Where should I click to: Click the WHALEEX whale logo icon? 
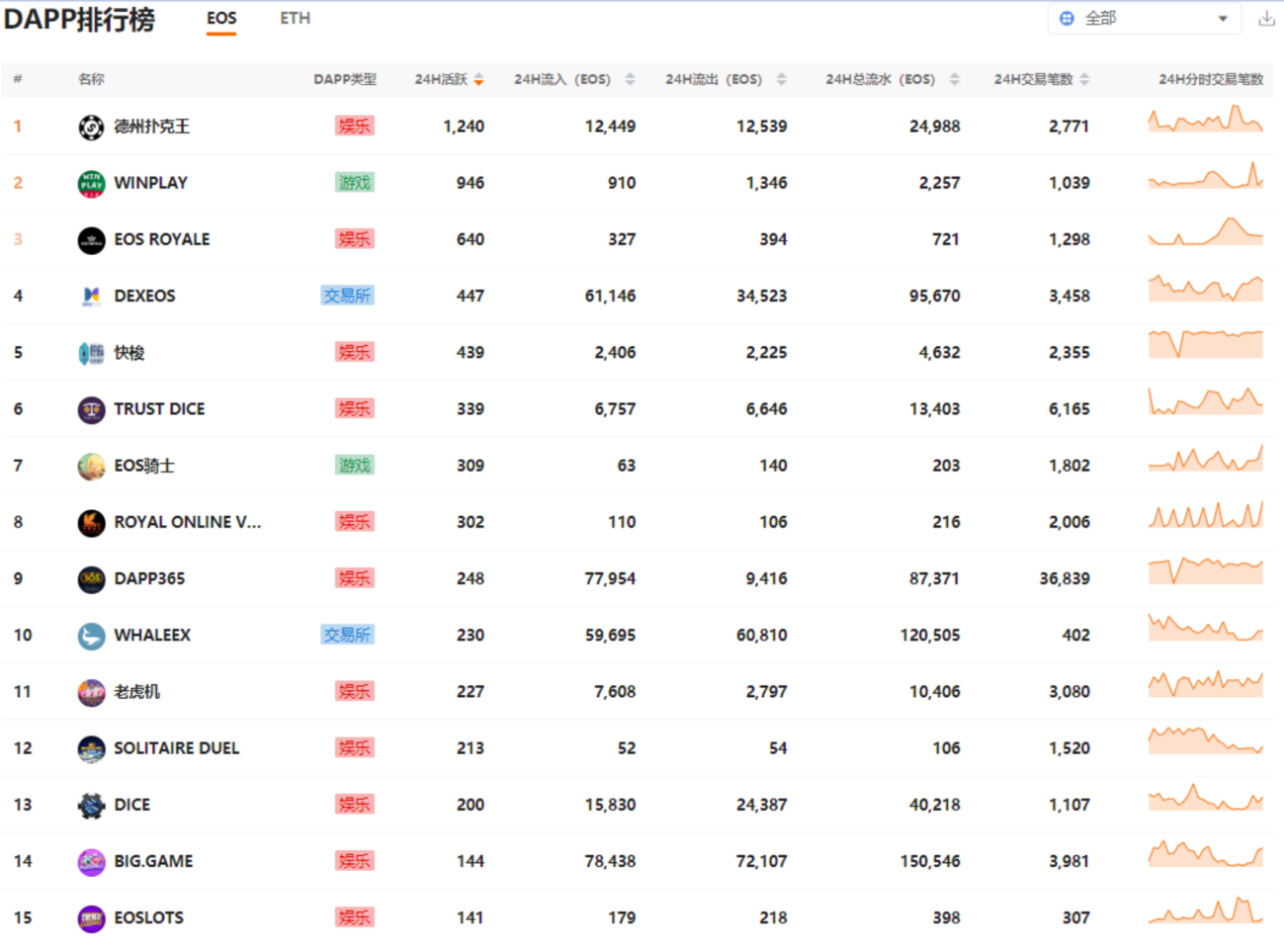coord(91,636)
